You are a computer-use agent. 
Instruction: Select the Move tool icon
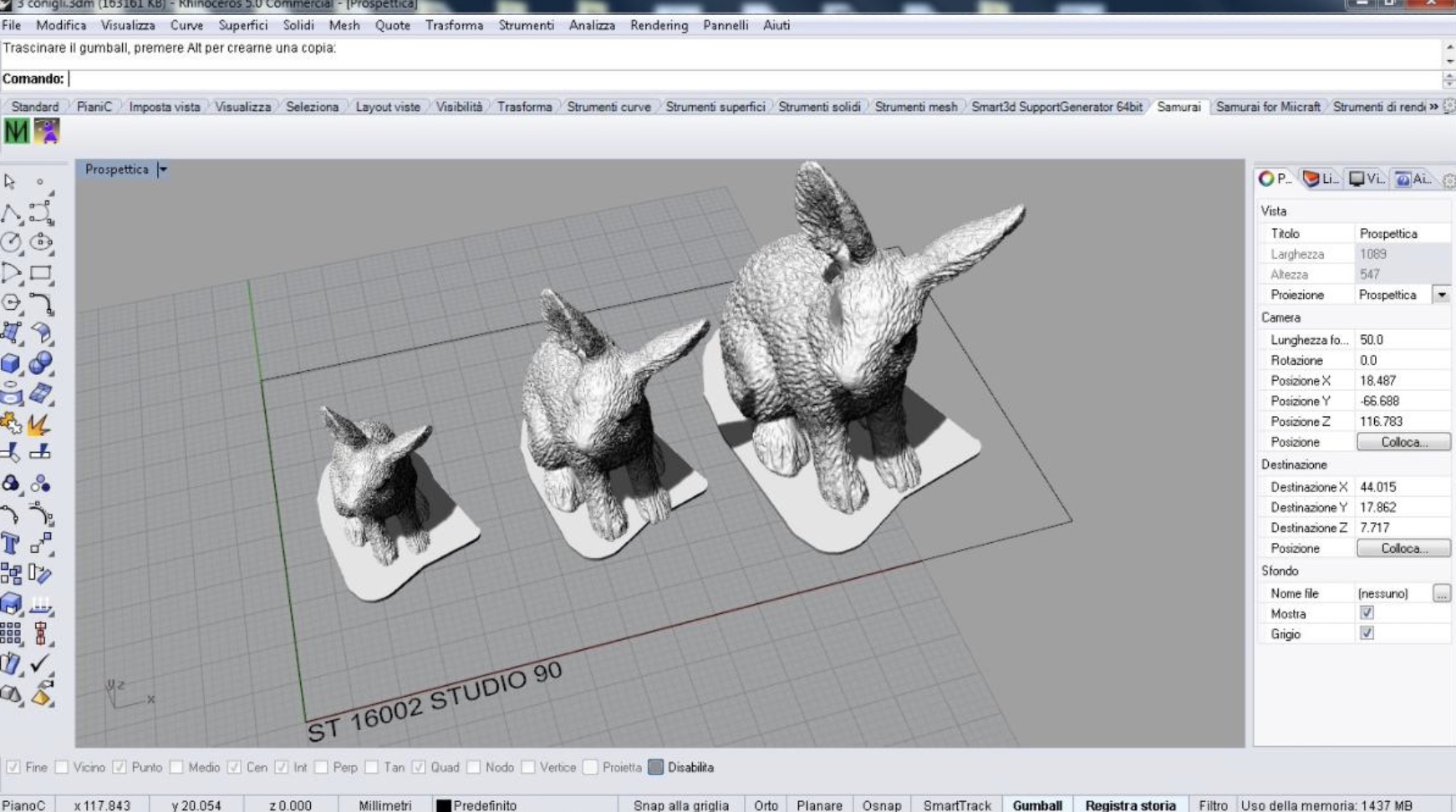(41, 544)
